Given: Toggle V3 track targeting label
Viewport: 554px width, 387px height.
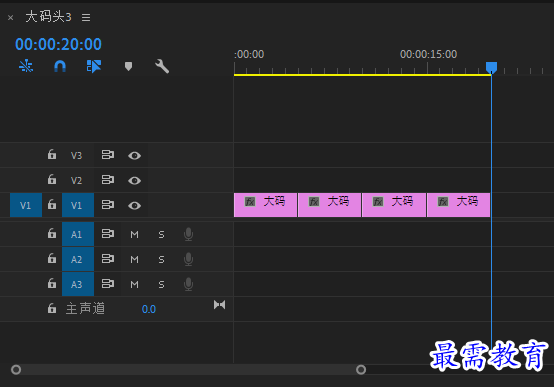Looking at the screenshot, I should point(76,155).
